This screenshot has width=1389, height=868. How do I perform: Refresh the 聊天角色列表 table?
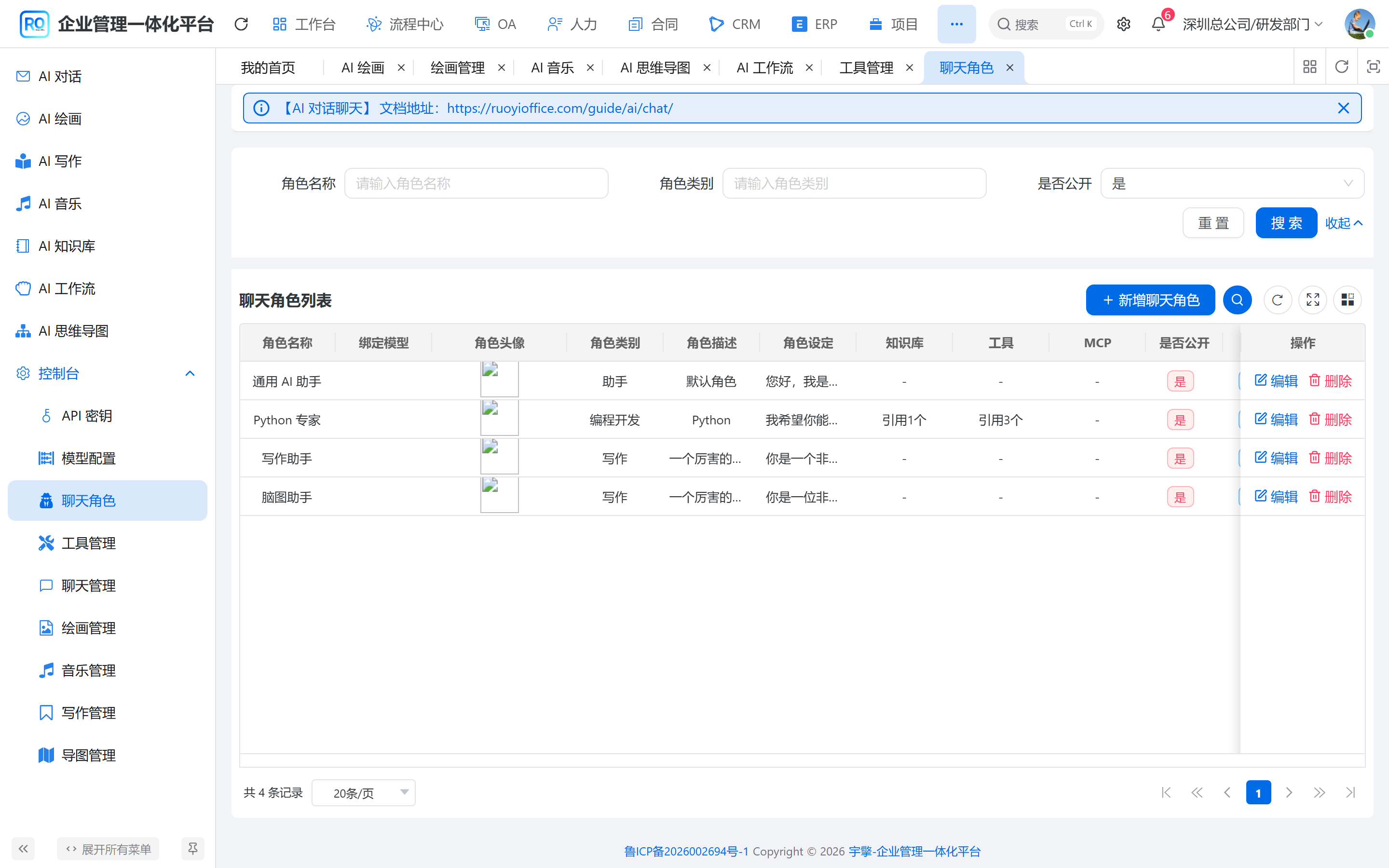(x=1277, y=299)
